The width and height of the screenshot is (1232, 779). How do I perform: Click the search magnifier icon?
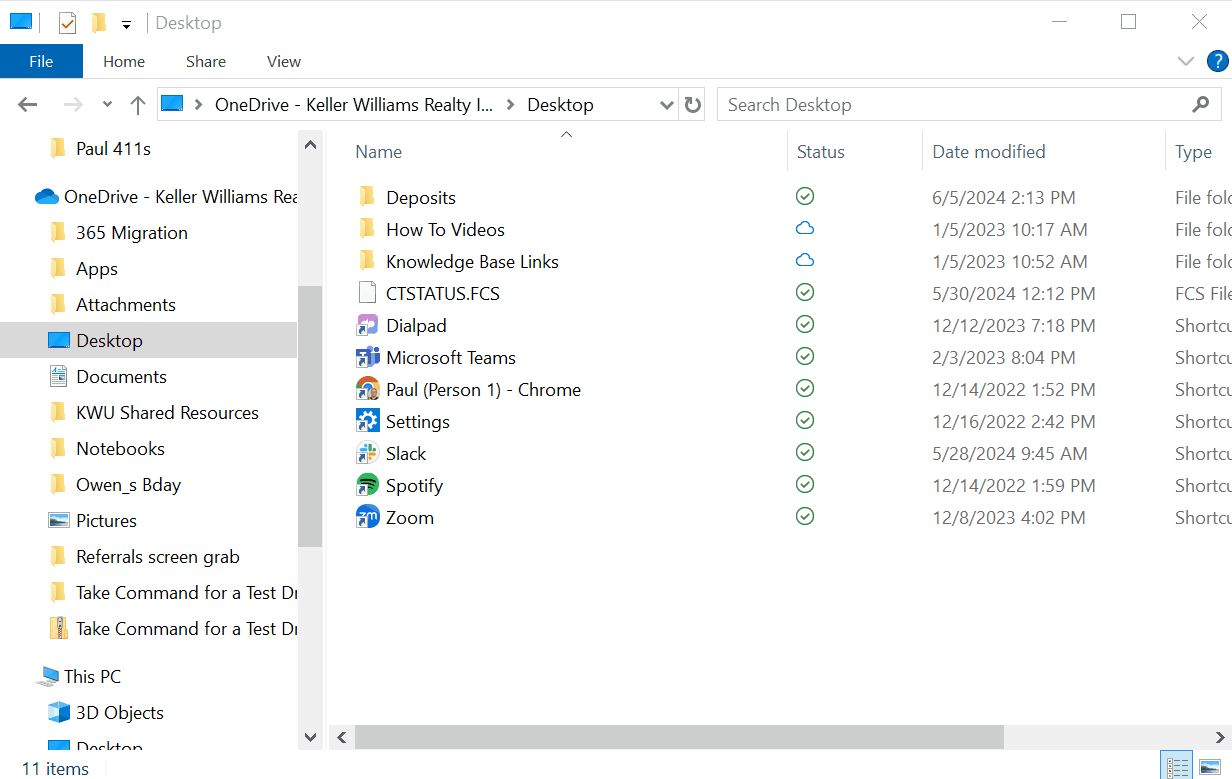tap(1201, 104)
